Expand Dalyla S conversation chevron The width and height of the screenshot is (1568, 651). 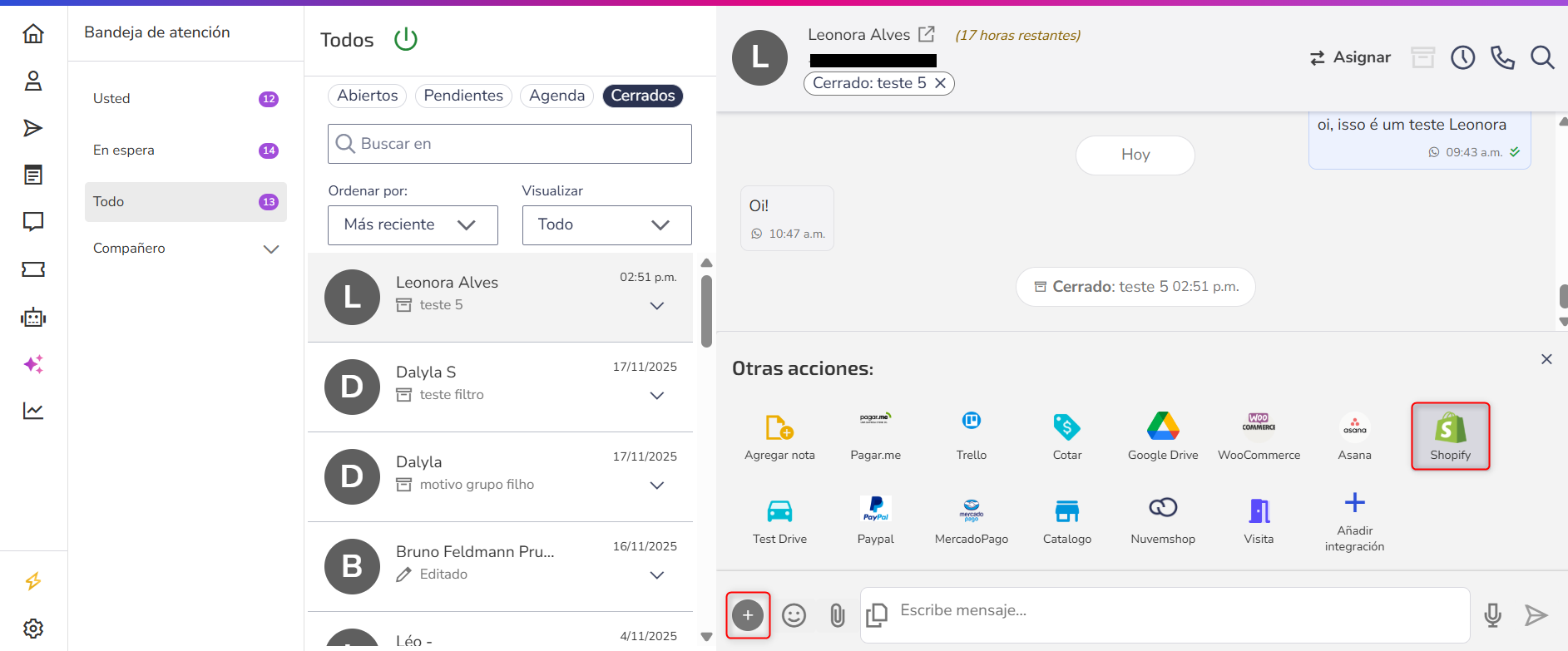(x=657, y=396)
